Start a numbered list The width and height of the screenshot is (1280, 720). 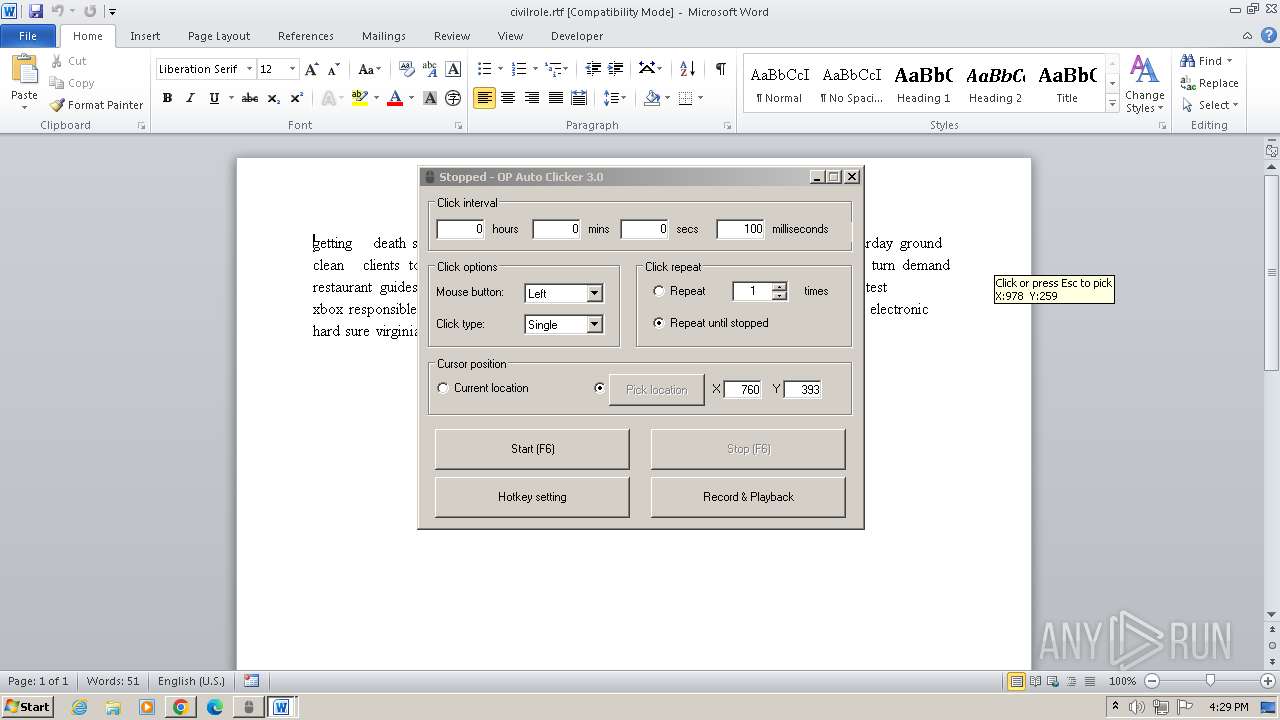click(x=518, y=69)
